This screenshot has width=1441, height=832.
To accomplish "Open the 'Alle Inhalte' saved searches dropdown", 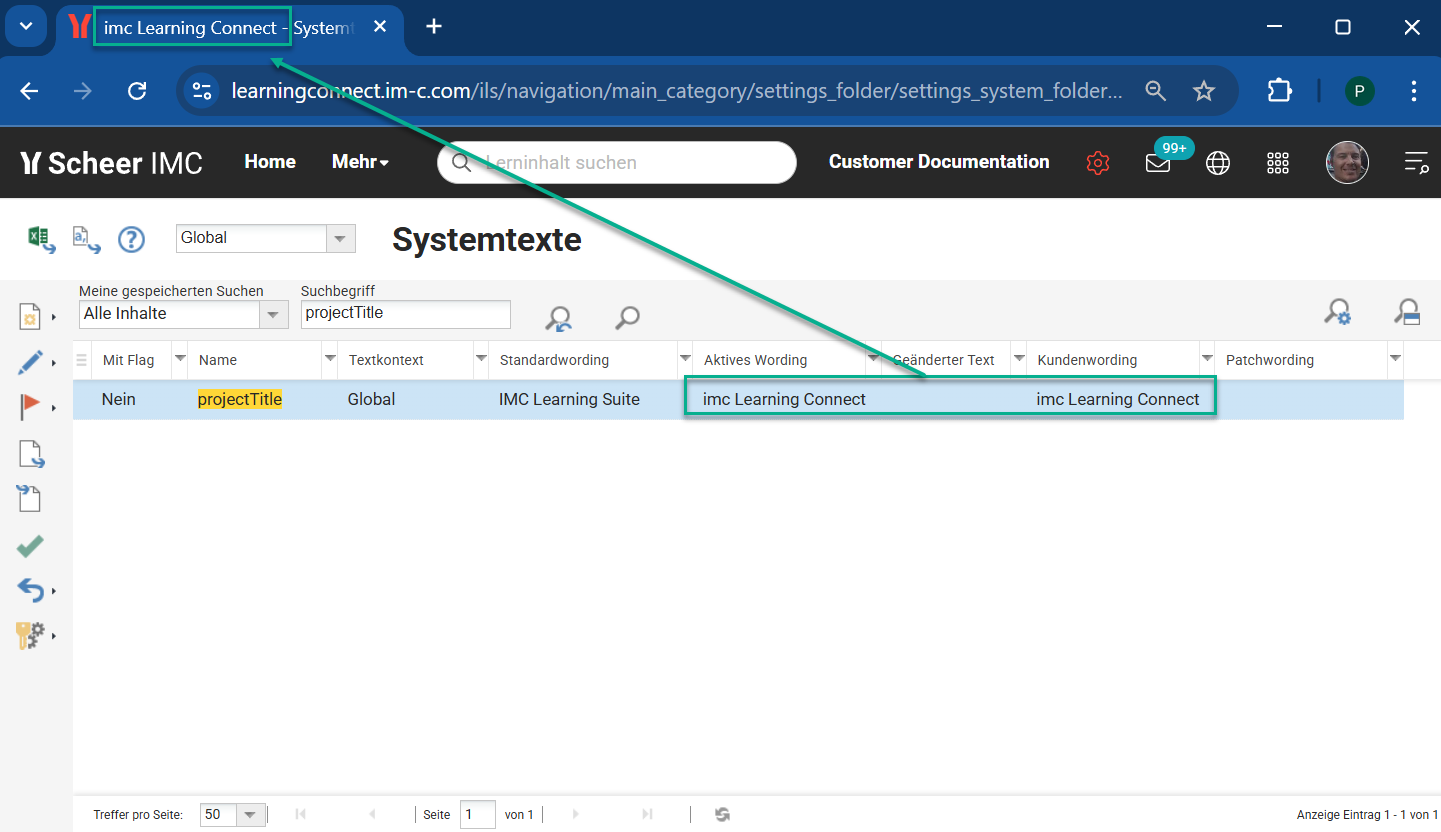I will coord(271,314).
